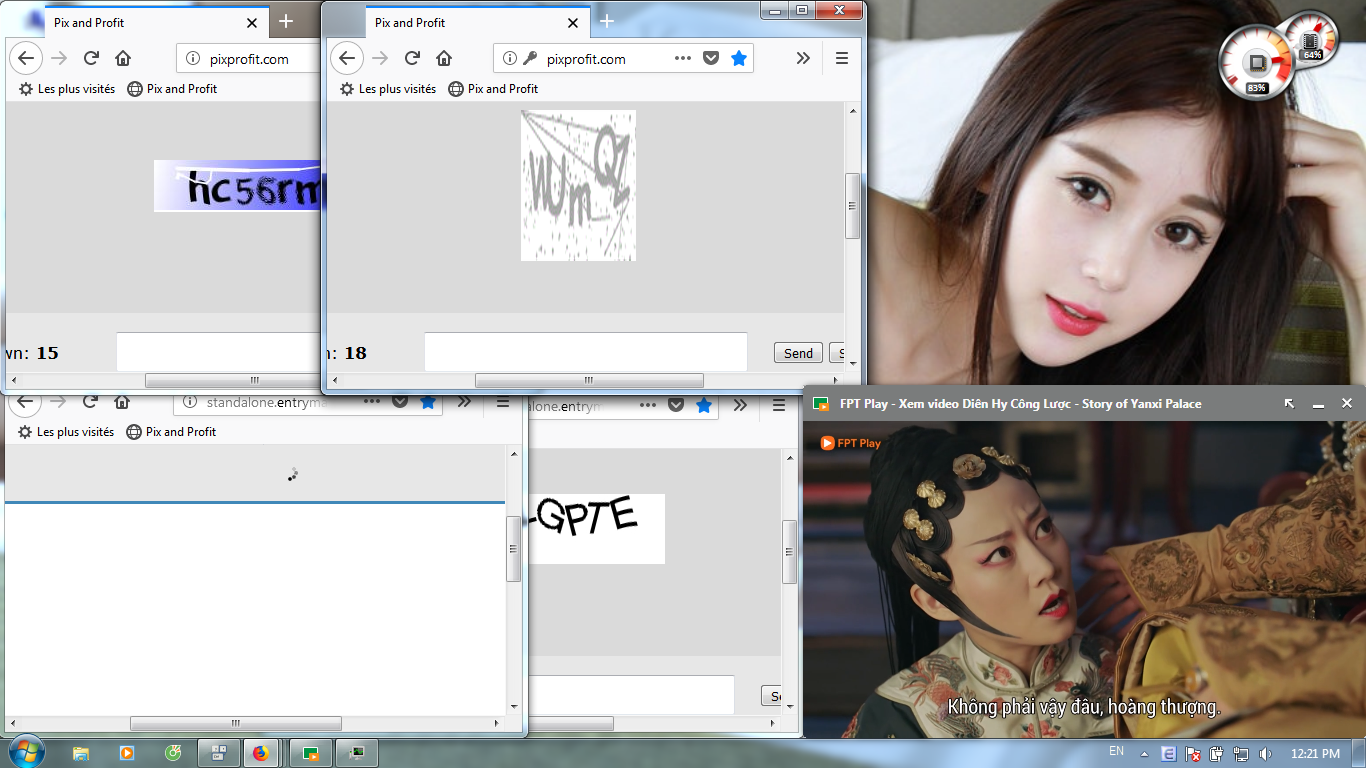
Task: Click the captcha text input beside counter 18
Action: pos(585,352)
